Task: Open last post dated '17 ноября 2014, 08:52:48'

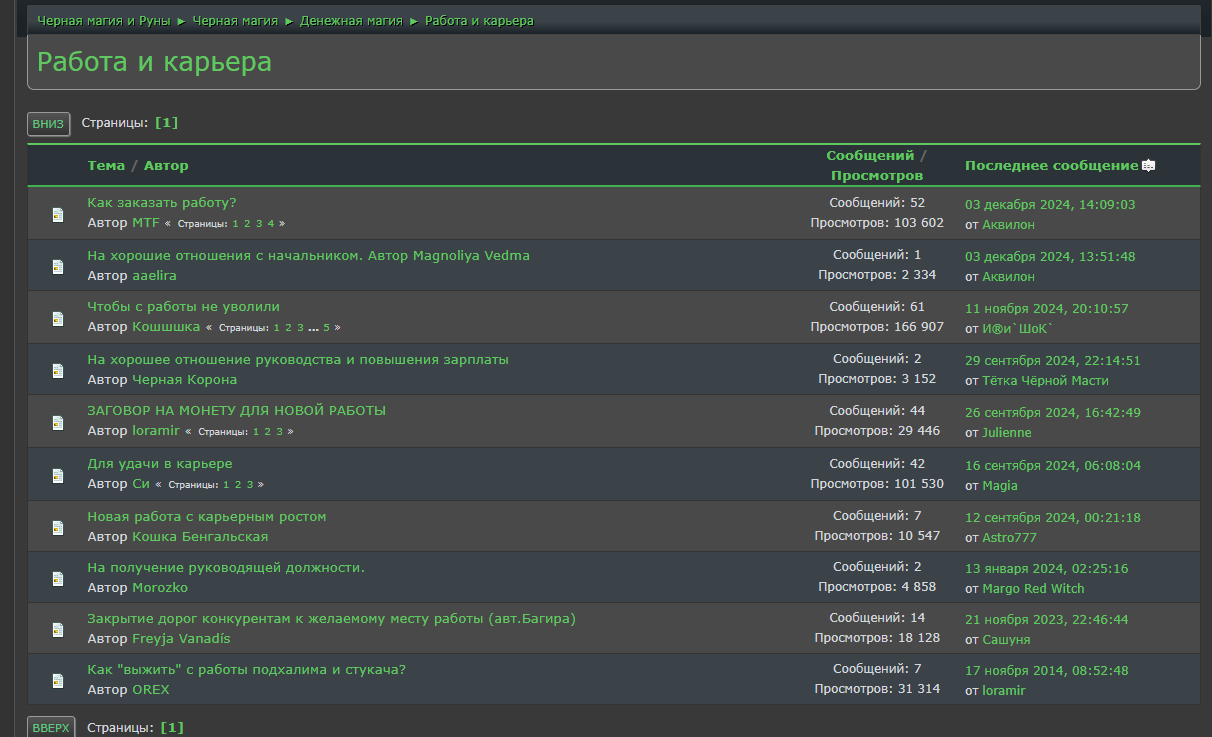Action: [1046, 671]
